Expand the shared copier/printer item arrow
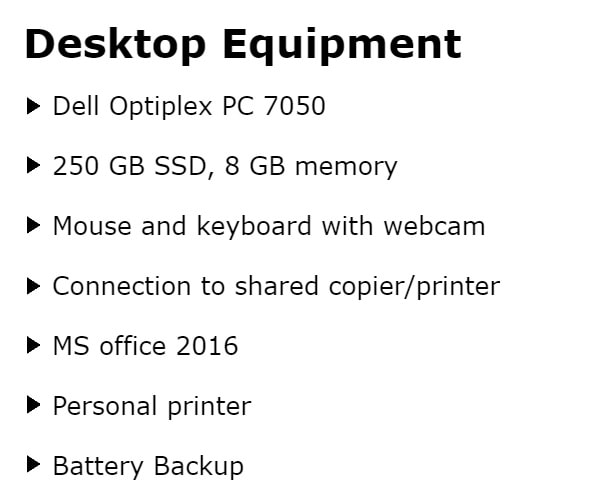The image size is (600, 500). pyautogui.click(x=33, y=286)
